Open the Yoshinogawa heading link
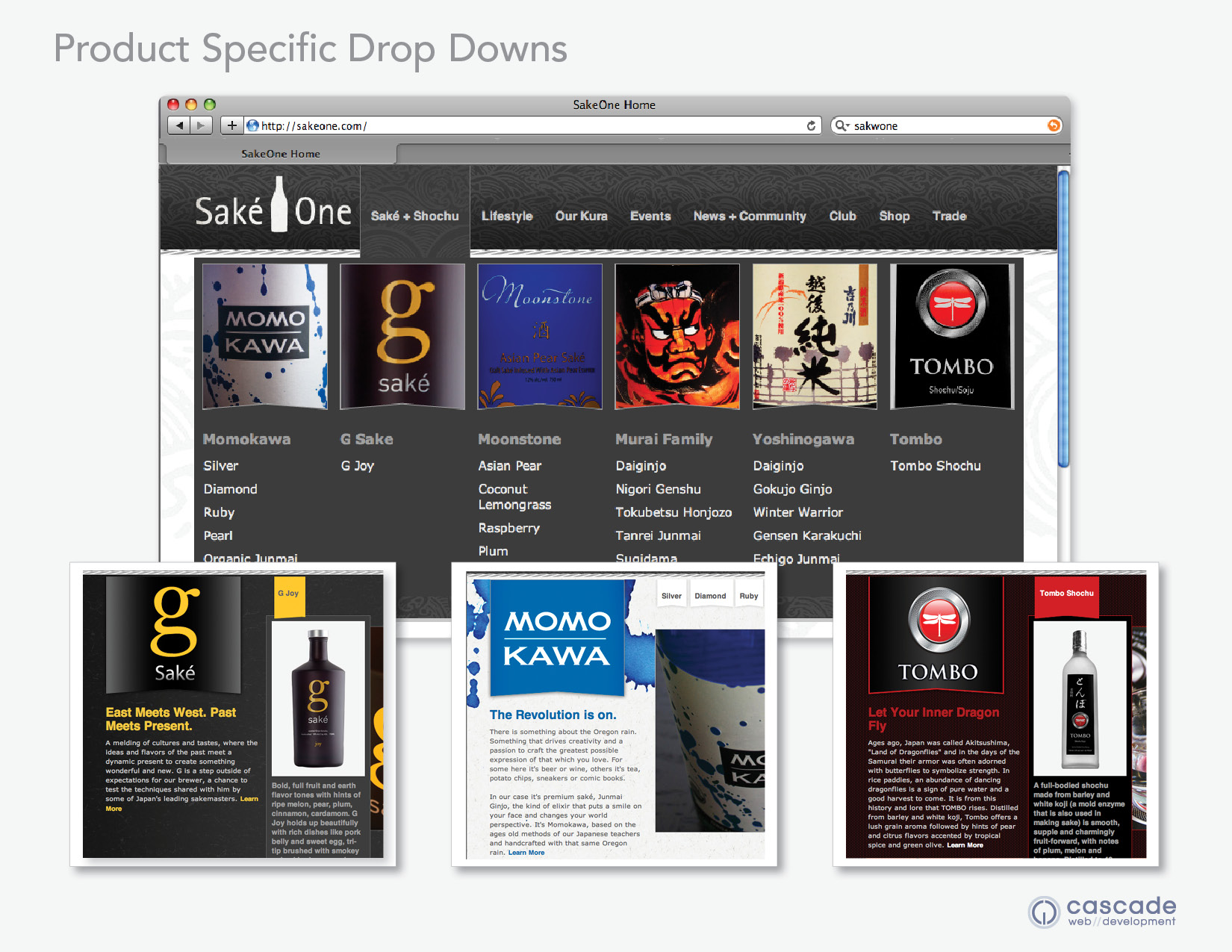1232x952 pixels. (803, 439)
